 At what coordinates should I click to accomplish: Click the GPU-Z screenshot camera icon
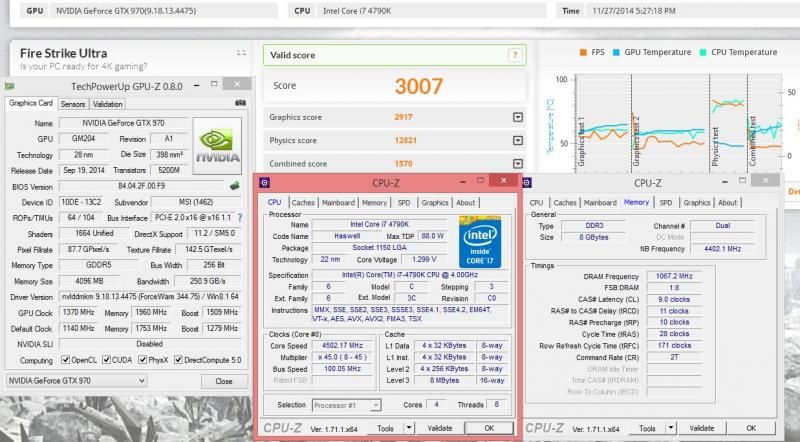click(x=240, y=103)
